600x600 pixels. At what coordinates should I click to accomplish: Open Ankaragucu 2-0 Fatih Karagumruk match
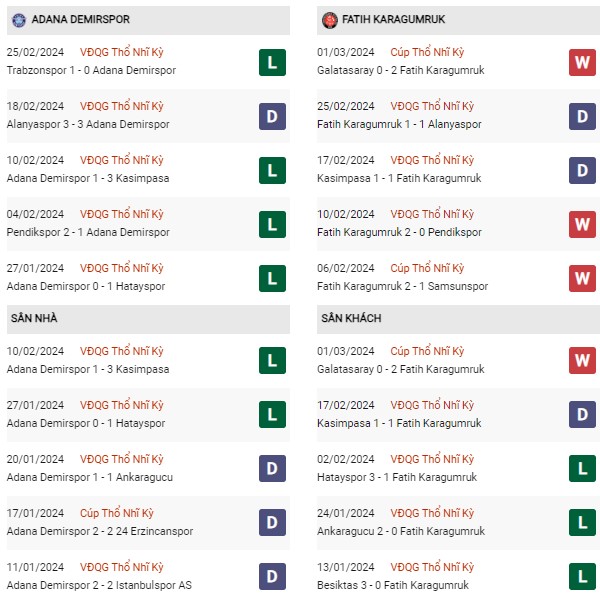pos(398,531)
